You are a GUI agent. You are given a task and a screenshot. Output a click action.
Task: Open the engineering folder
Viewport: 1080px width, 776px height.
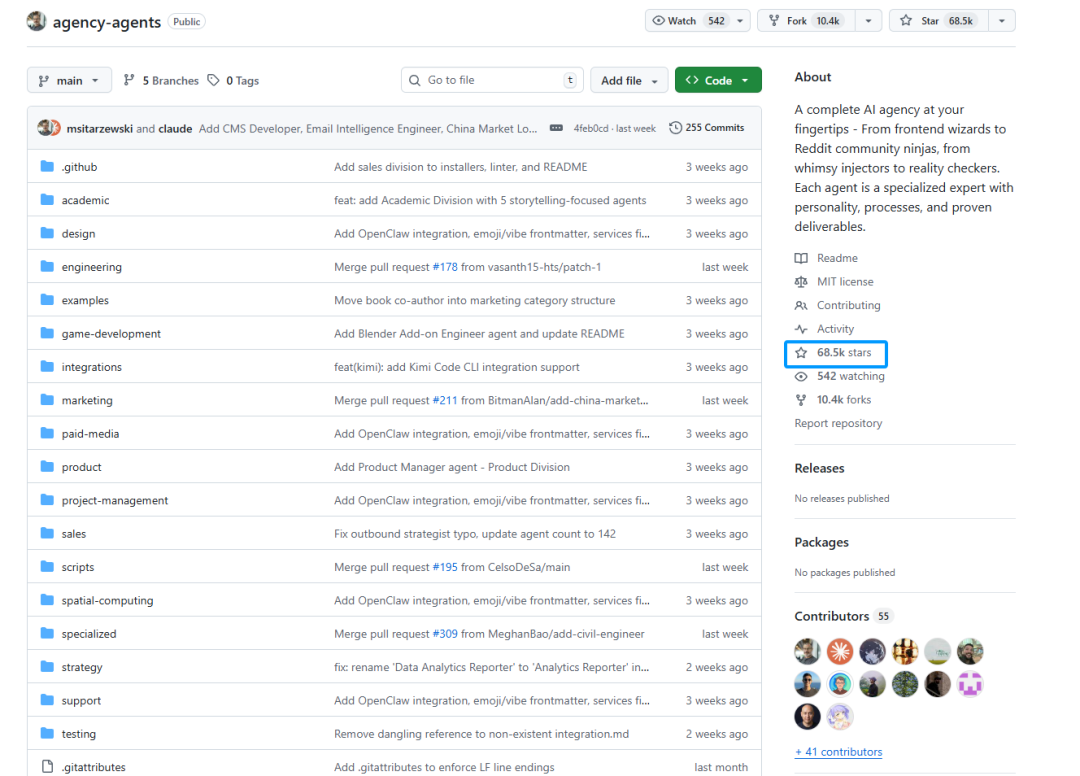[91, 267]
